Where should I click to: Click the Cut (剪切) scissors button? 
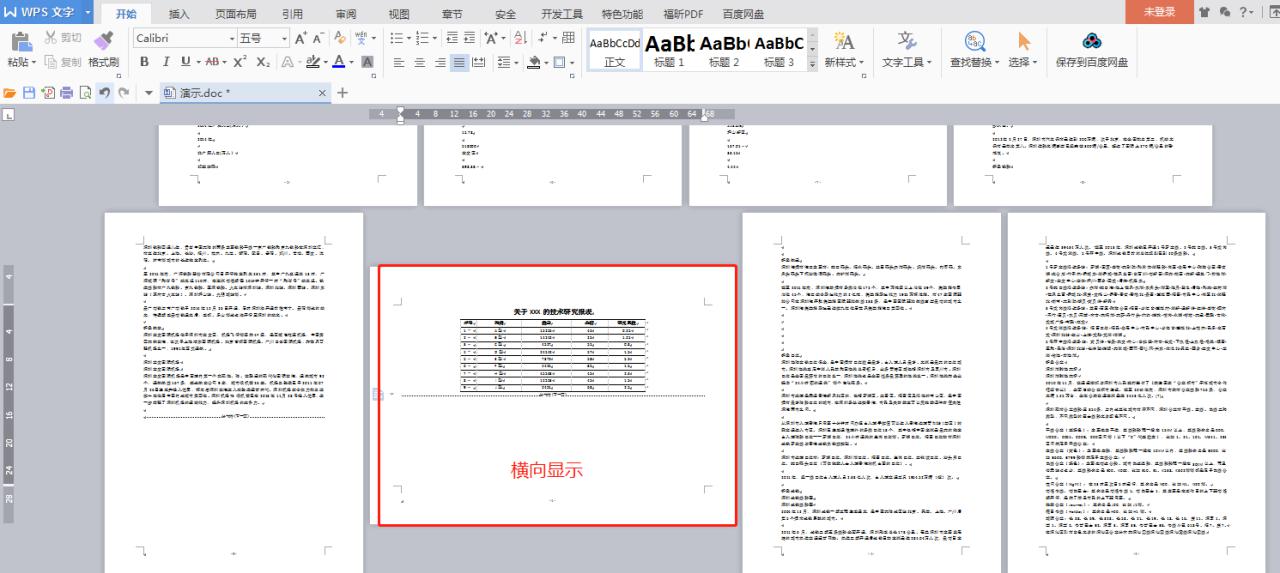[x=63, y=38]
